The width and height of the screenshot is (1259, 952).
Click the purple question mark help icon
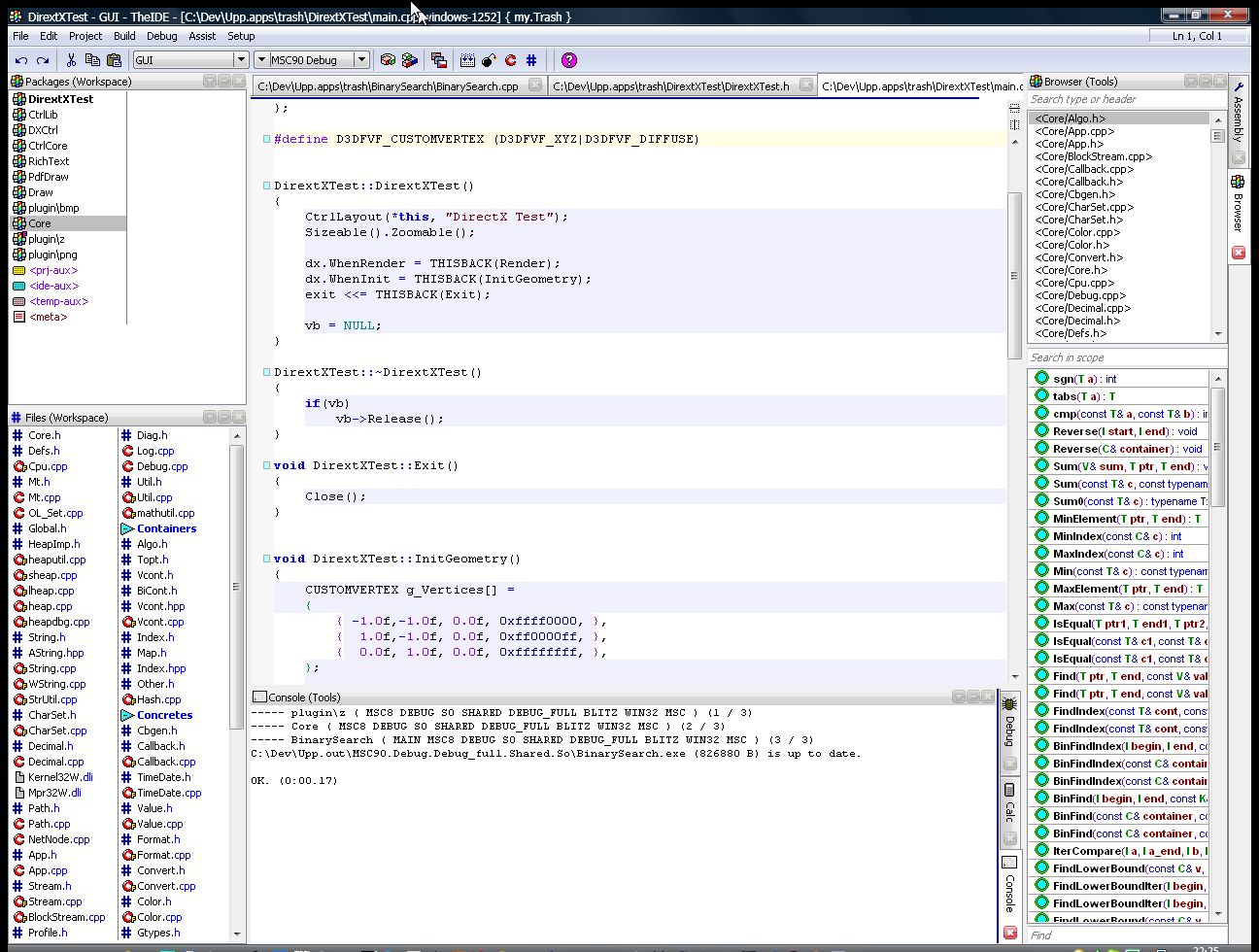pos(569,60)
